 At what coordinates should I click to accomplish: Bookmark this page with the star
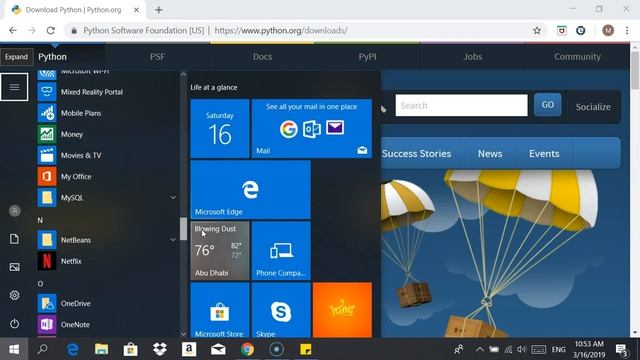click(x=537, y=31)
